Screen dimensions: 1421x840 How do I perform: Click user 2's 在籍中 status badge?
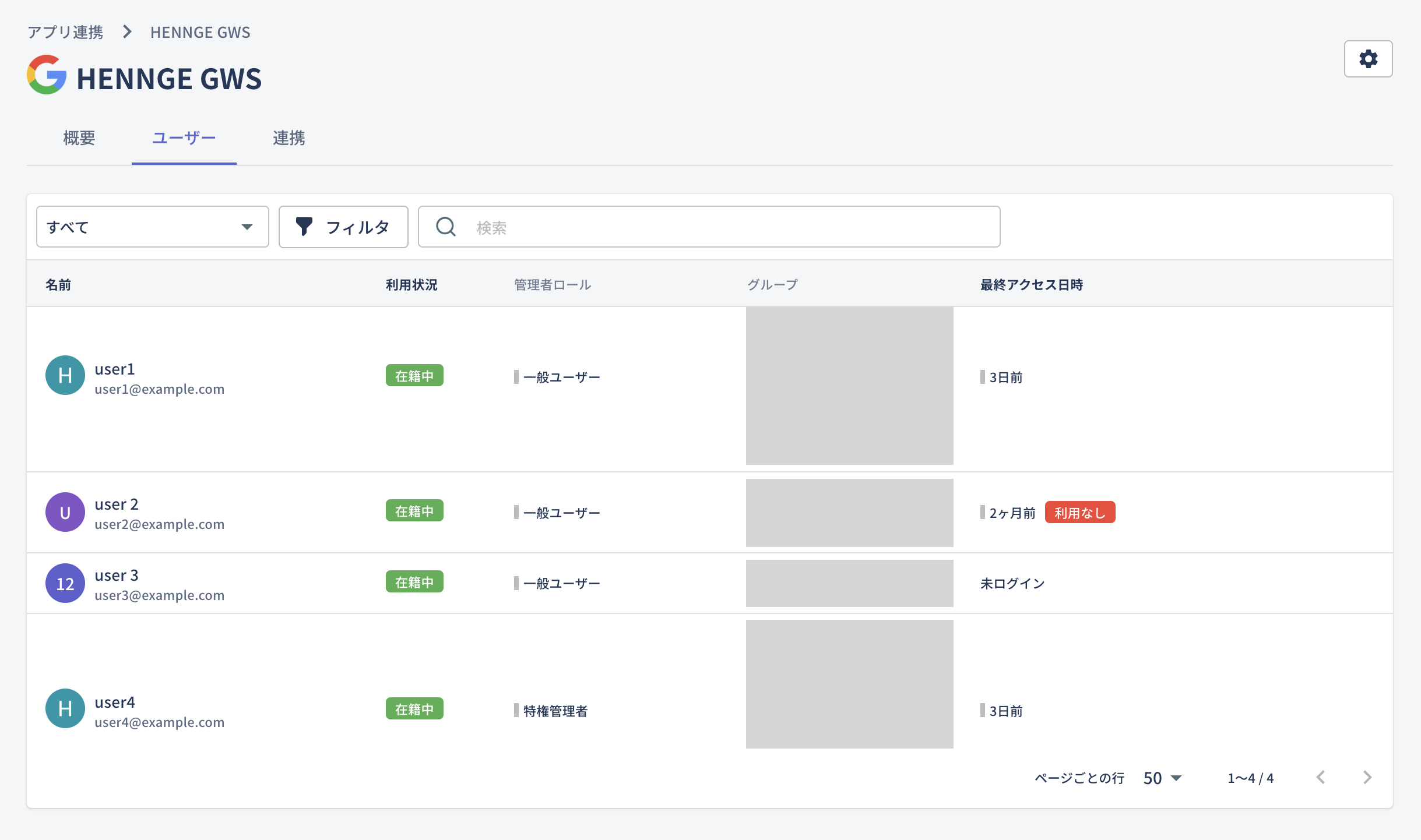[414, 511]
